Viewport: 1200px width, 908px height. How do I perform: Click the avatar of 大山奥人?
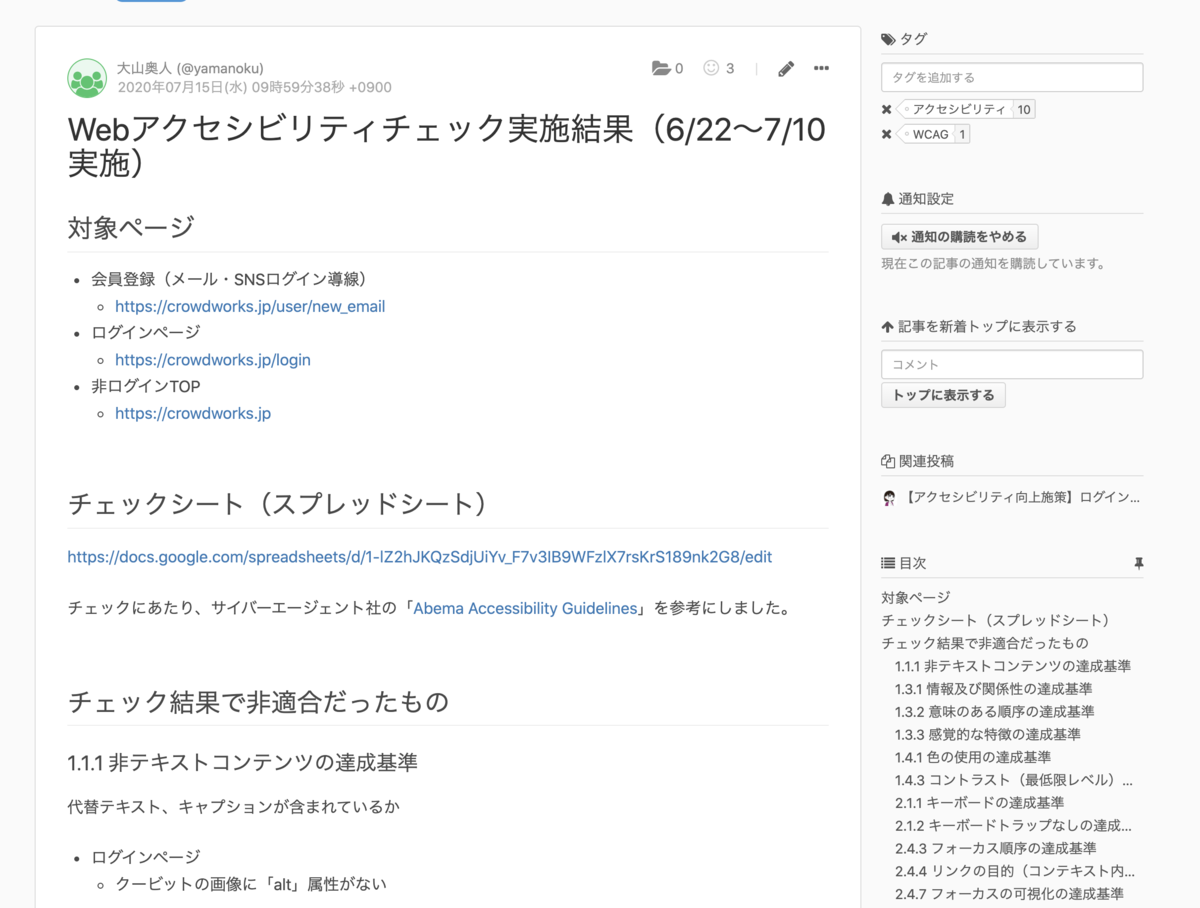tap(87, 77)
